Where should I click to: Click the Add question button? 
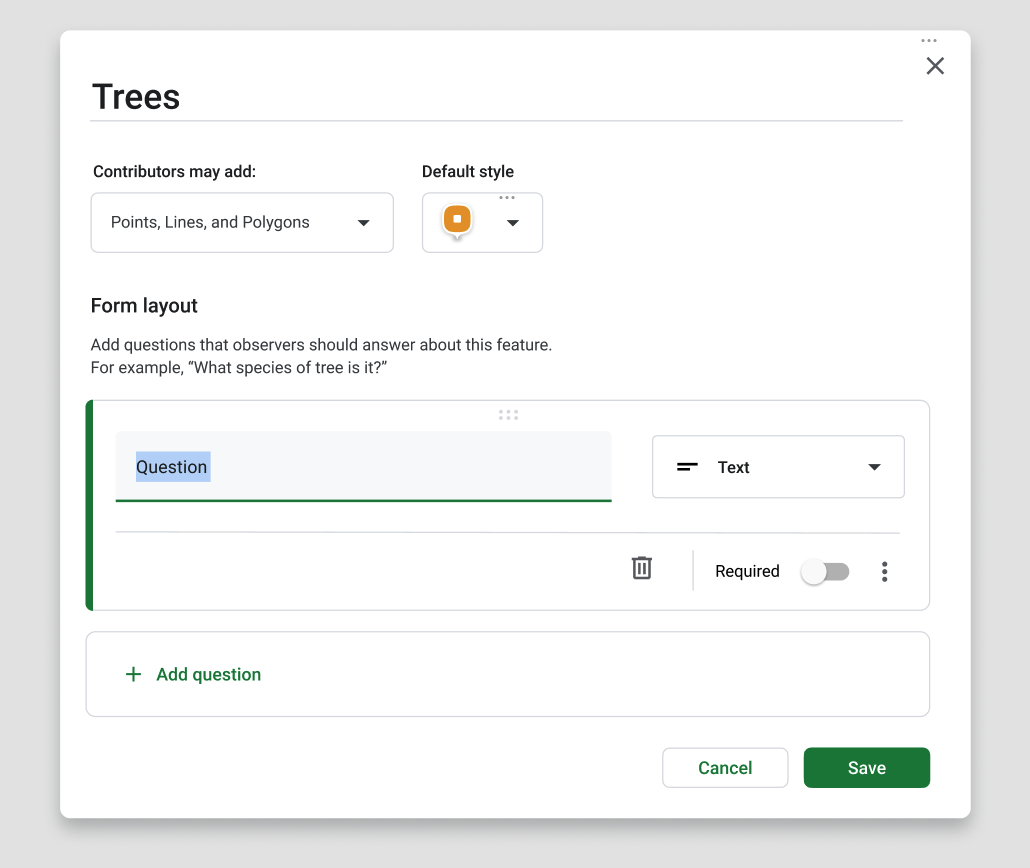click(507, 674)
